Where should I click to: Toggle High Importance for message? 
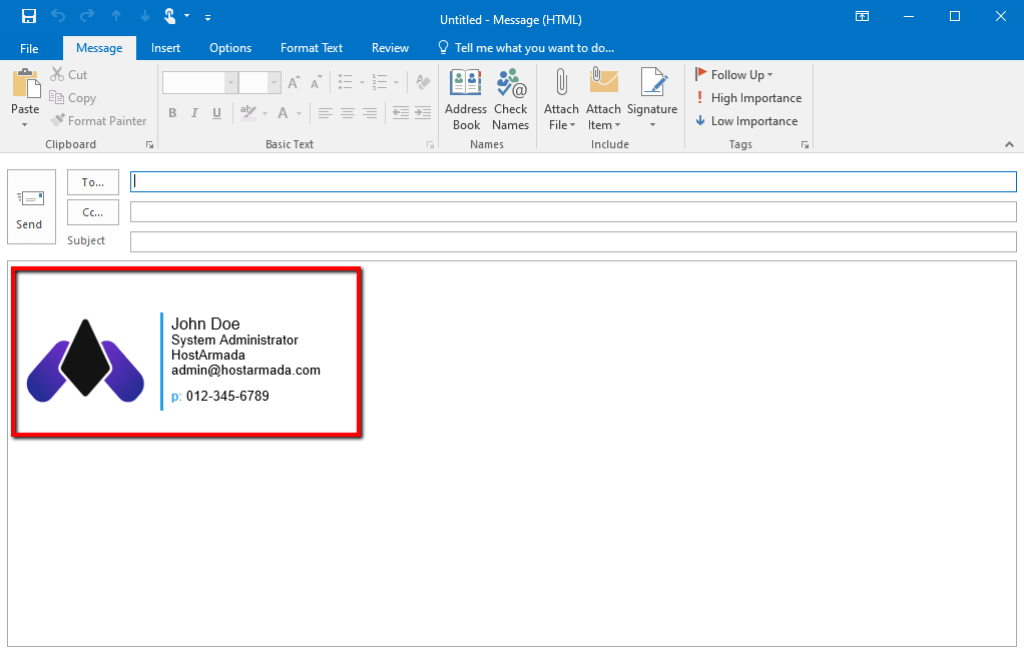pyautogui.click(x=748, y=98)
